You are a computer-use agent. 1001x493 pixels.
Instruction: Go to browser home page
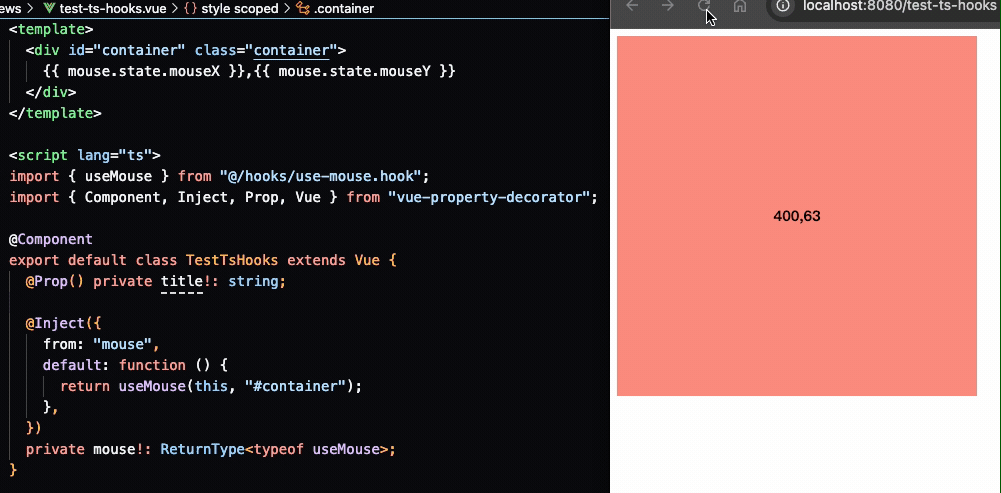pyautogui.click(x=739, y=6)
